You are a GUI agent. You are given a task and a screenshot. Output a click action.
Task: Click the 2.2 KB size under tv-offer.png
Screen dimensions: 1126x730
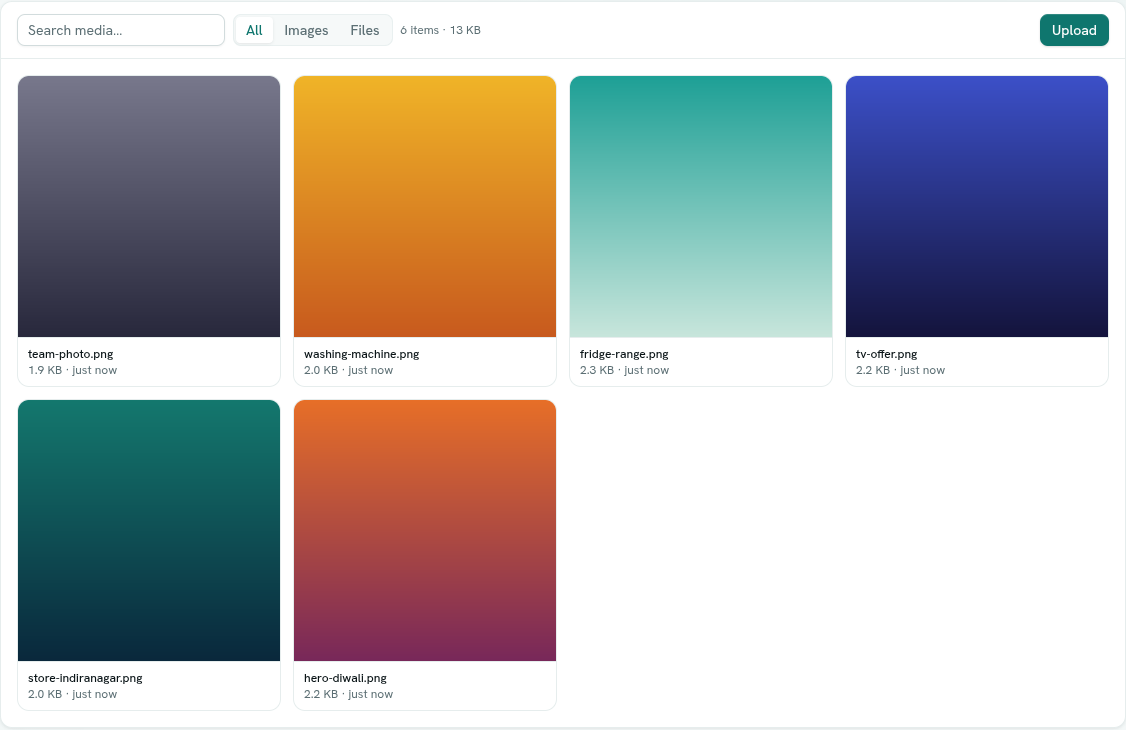873,370
